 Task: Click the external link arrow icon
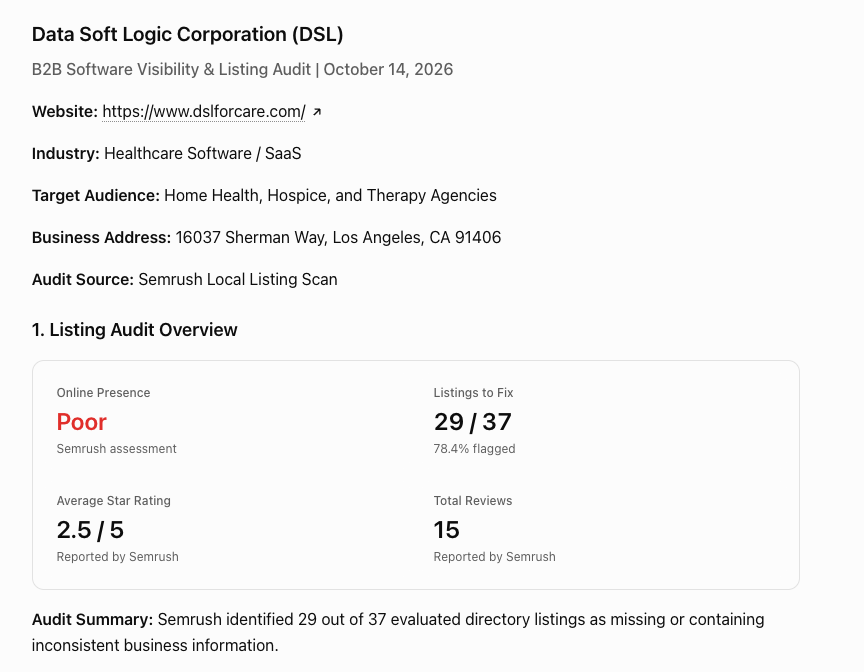coord(317,112)
